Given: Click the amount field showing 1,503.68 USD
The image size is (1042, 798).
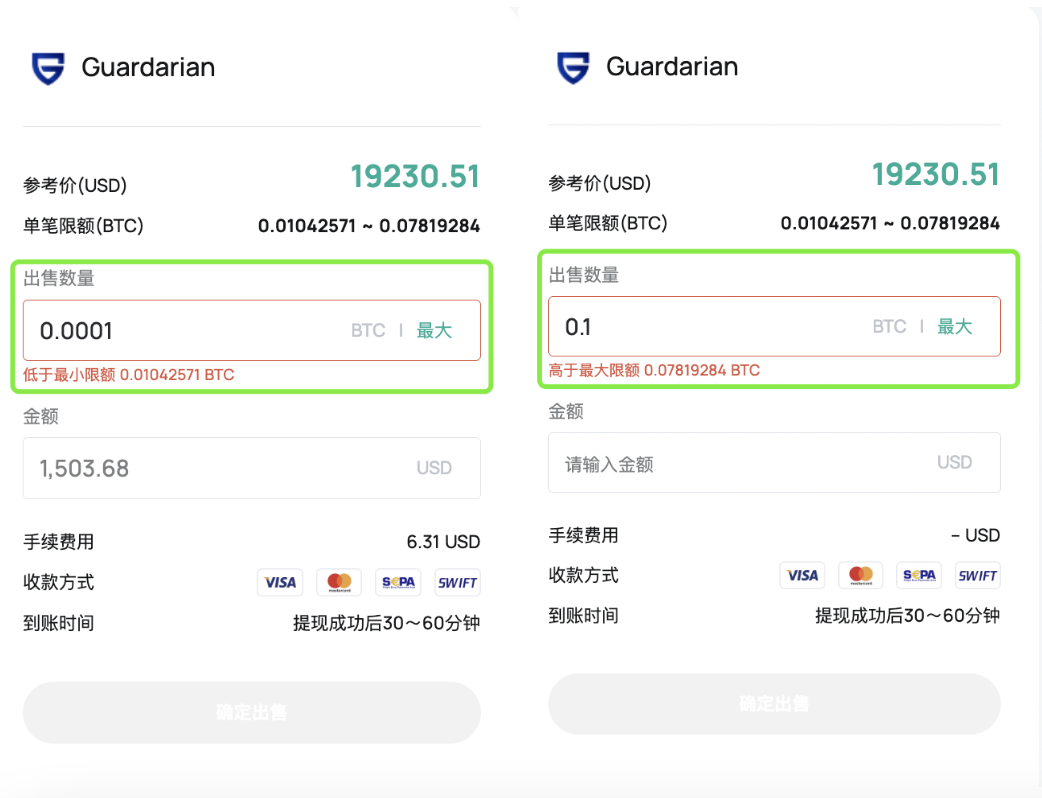Looking at the screenshot, I should [220, 468].
